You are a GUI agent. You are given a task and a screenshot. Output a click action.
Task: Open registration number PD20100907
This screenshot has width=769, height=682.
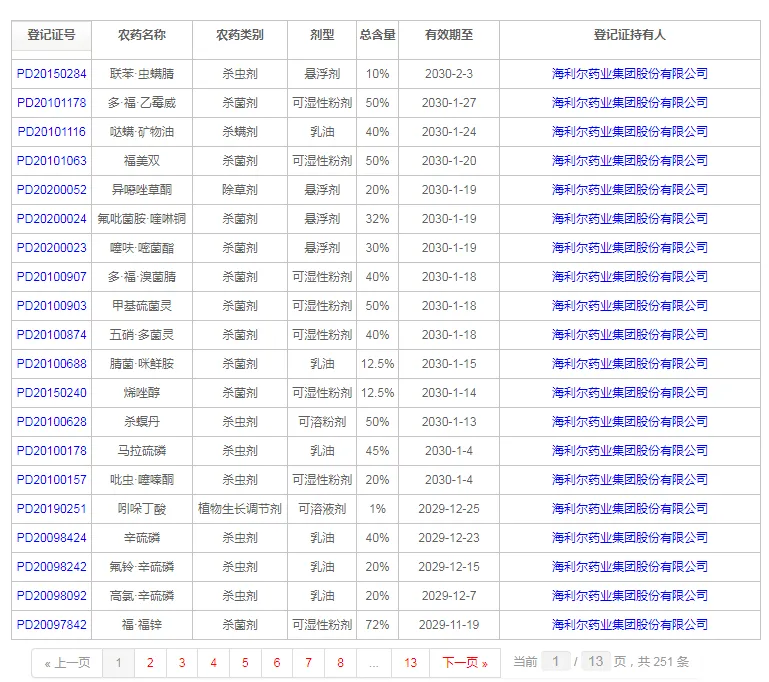(x=51, y=277)
